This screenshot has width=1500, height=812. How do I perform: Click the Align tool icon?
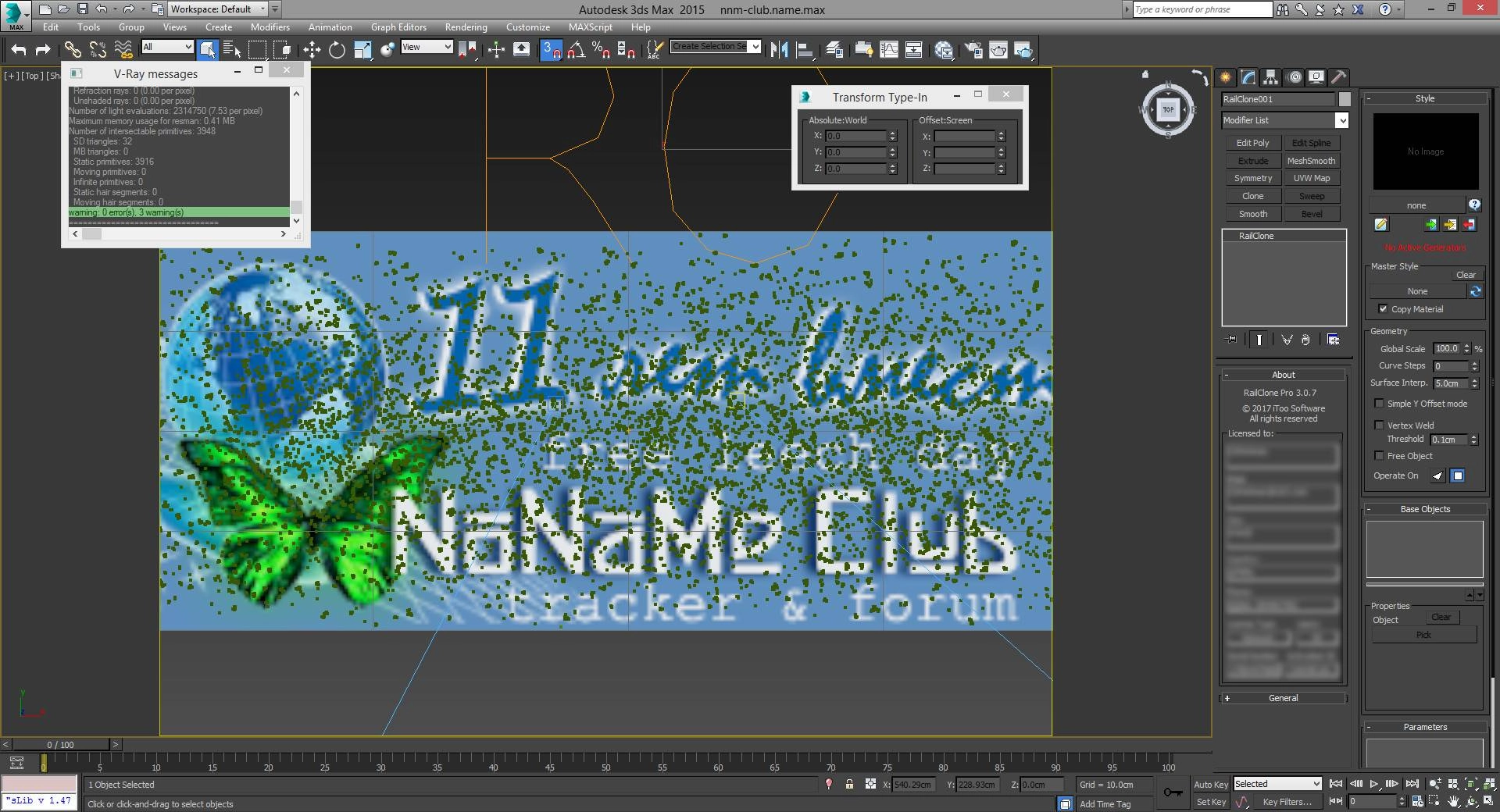point(805,50)
